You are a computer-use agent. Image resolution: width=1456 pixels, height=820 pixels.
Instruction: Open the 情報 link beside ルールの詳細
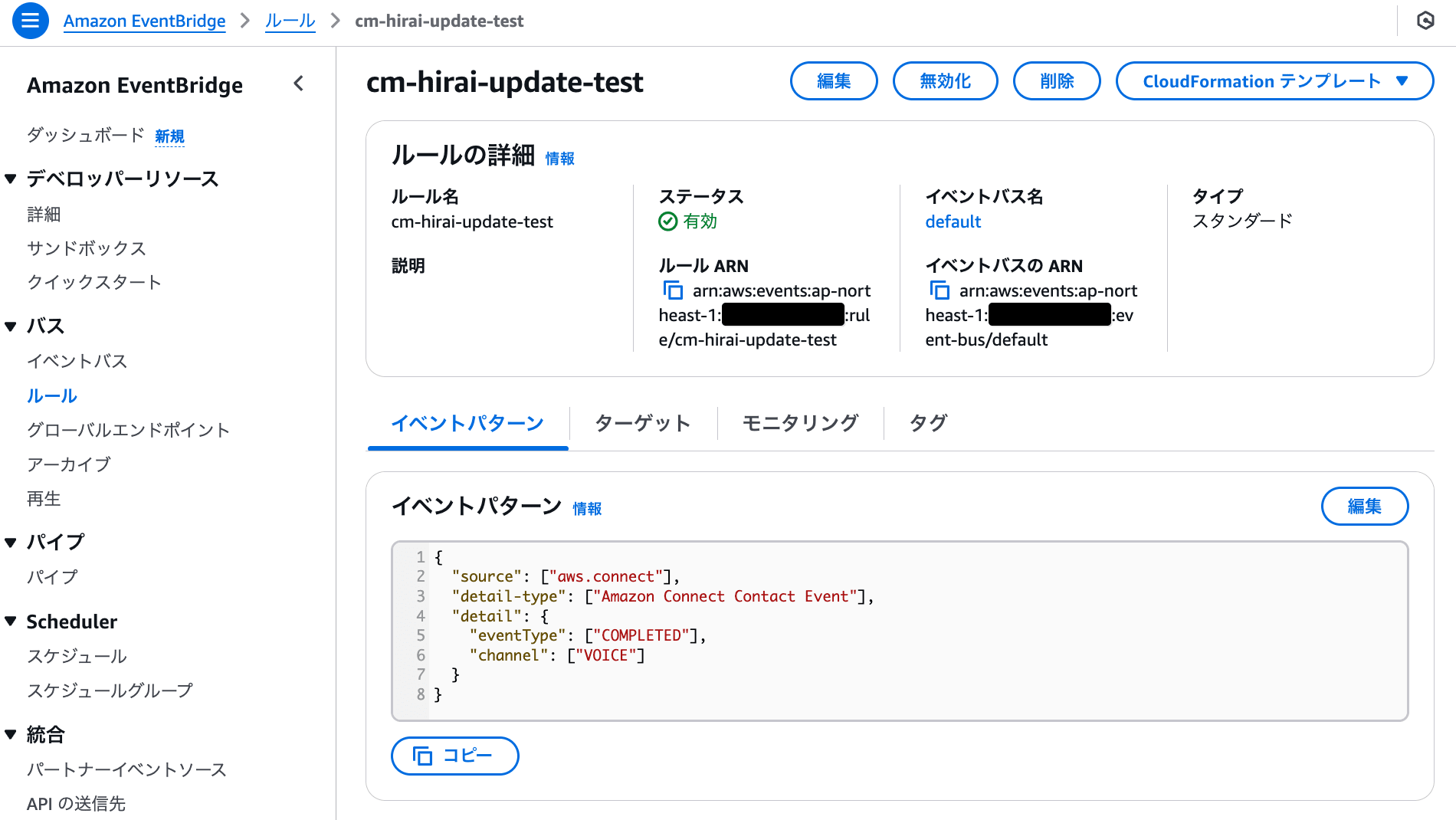point(559,159)
